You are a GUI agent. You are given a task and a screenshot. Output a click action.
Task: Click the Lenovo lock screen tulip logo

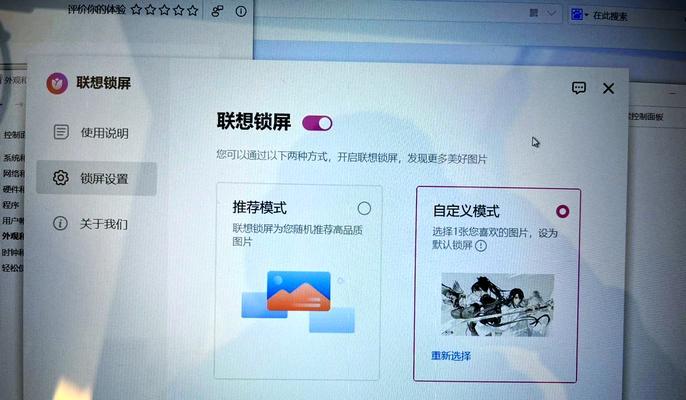pos(57,83)
